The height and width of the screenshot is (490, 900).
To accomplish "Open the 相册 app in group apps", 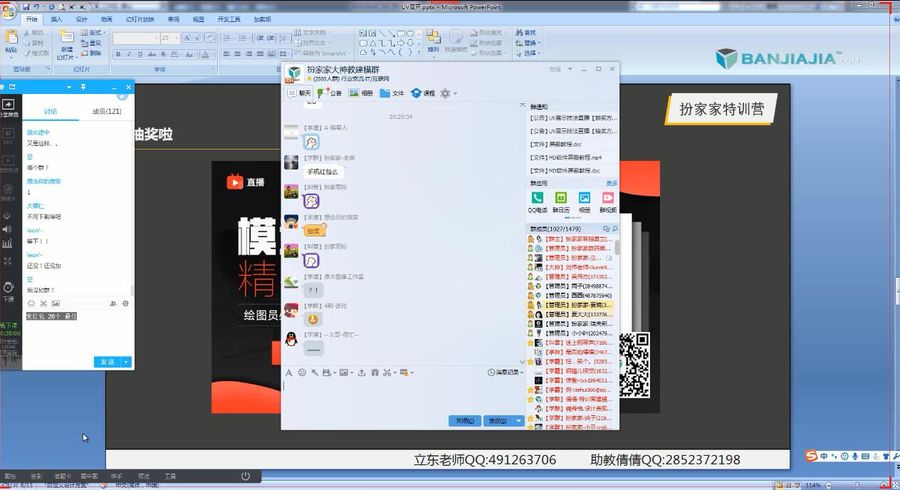I will [584, 202].
